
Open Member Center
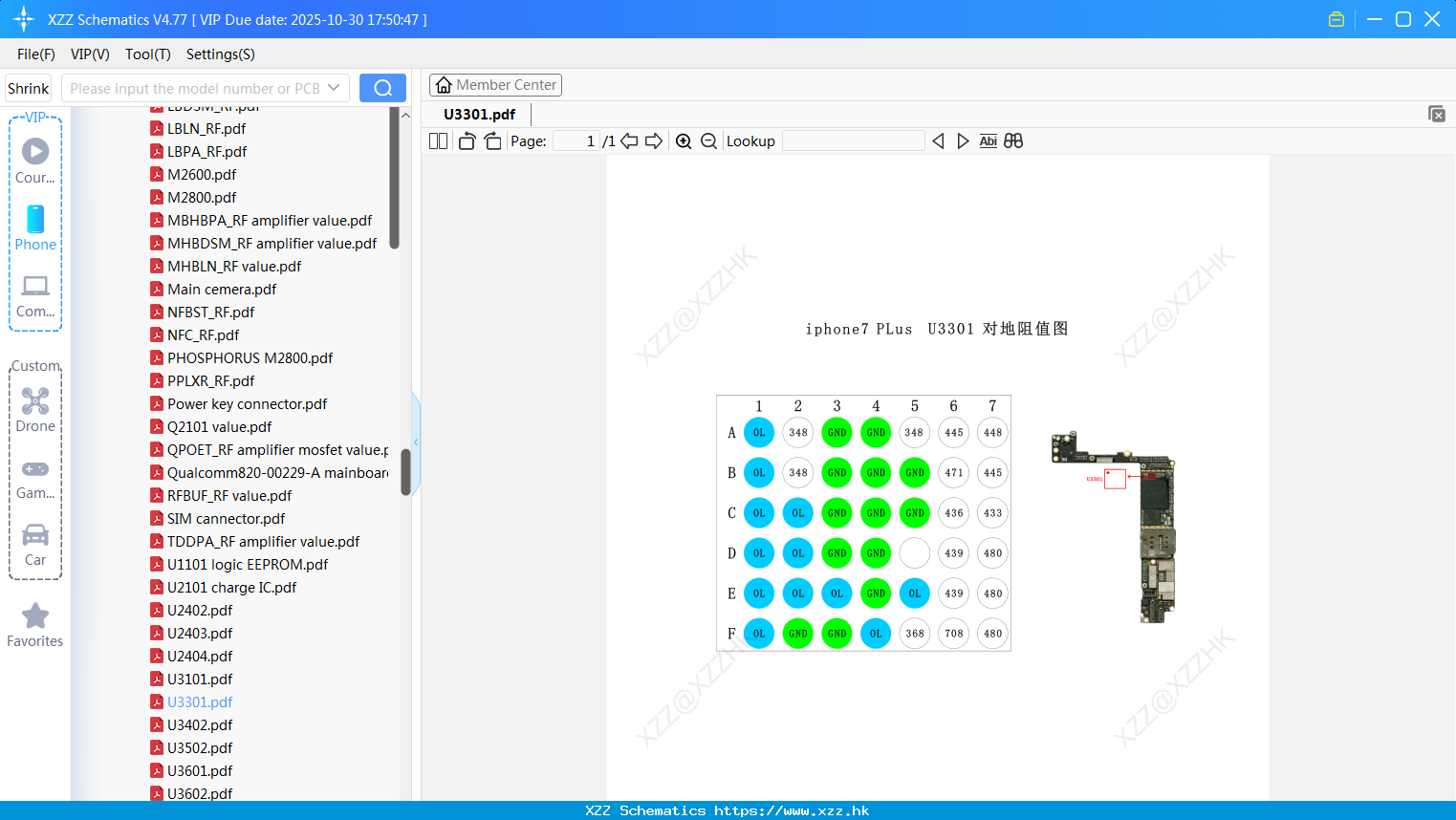495,85
